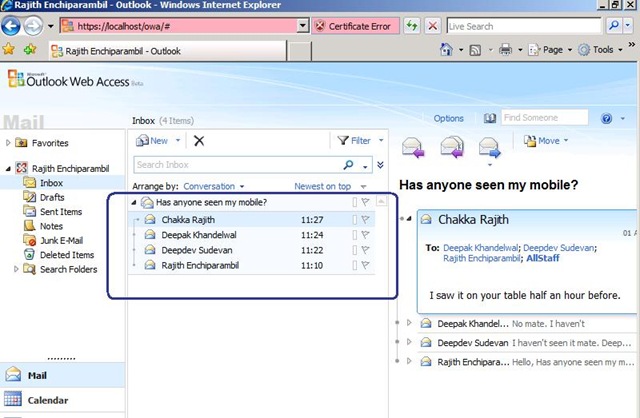This screenshot has width=640, height=418.
Task: Toggle category box on Deepdev Sudevan row
Action: pyautogui.click(x=355, y=250)
